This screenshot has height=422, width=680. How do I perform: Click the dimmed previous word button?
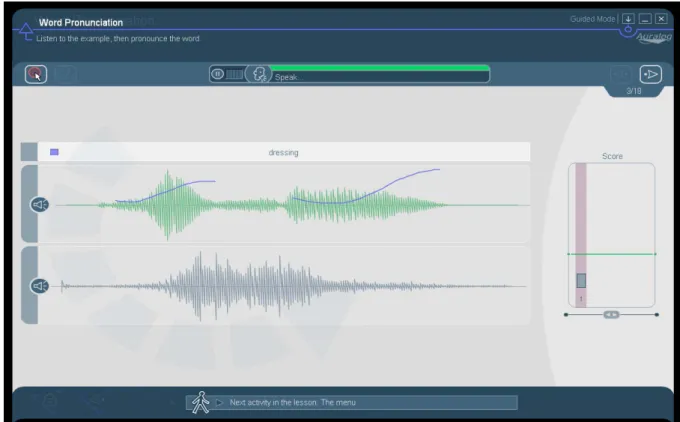pyautogui.click(x=621, y=74)
